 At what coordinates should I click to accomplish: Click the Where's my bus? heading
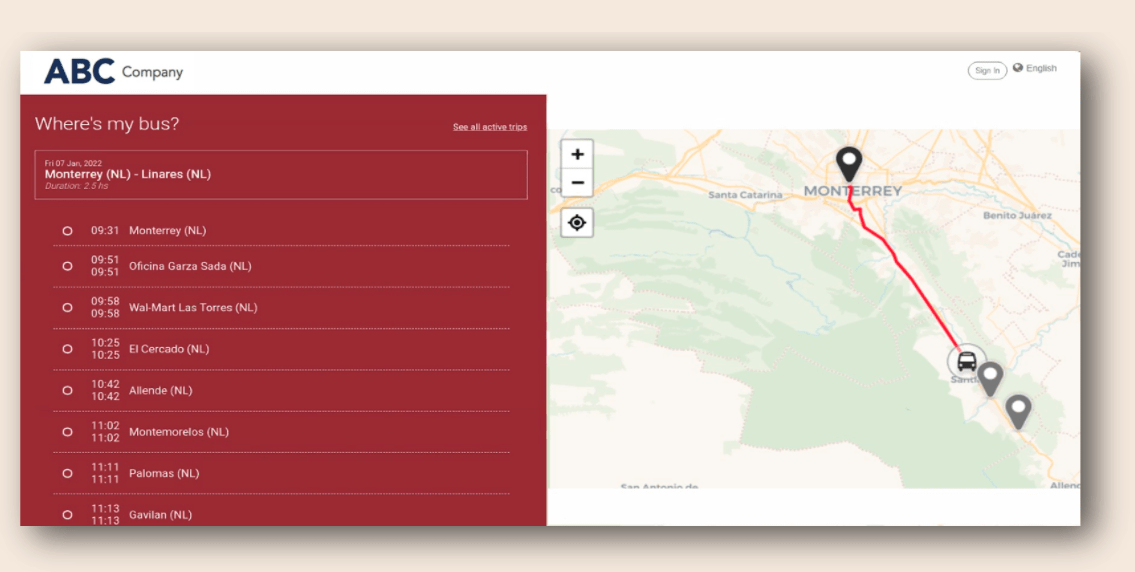point(107,124)
